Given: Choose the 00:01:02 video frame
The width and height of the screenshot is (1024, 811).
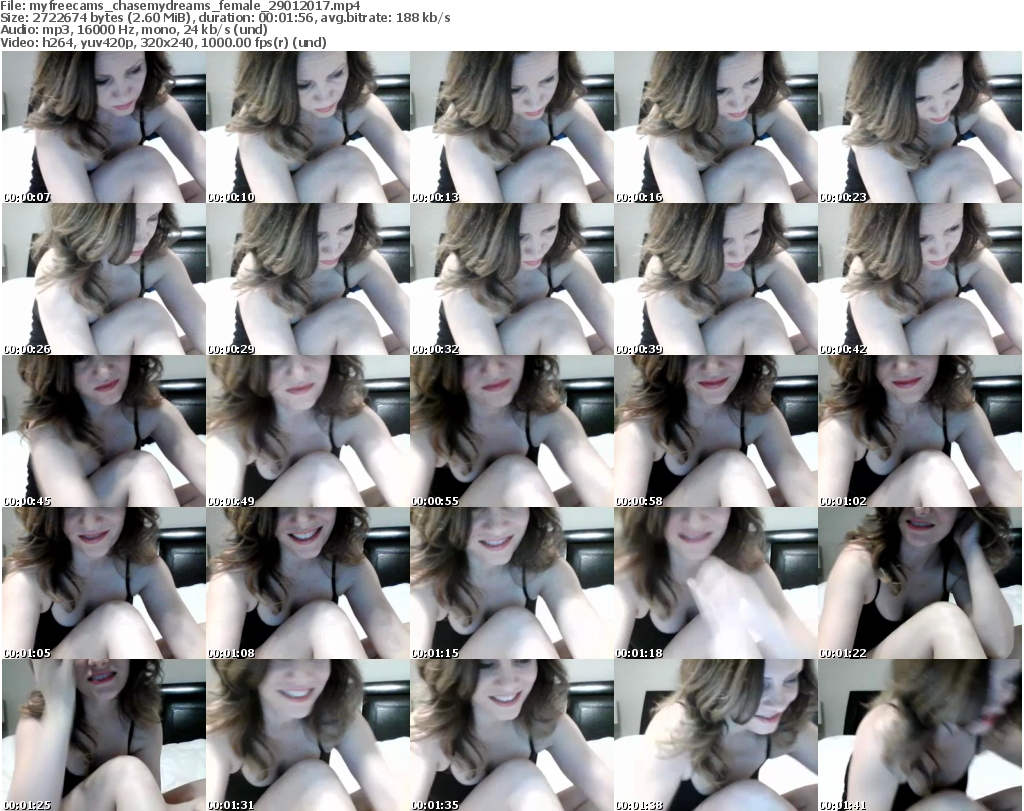Looking at the screenshot, I should (920, 431).
